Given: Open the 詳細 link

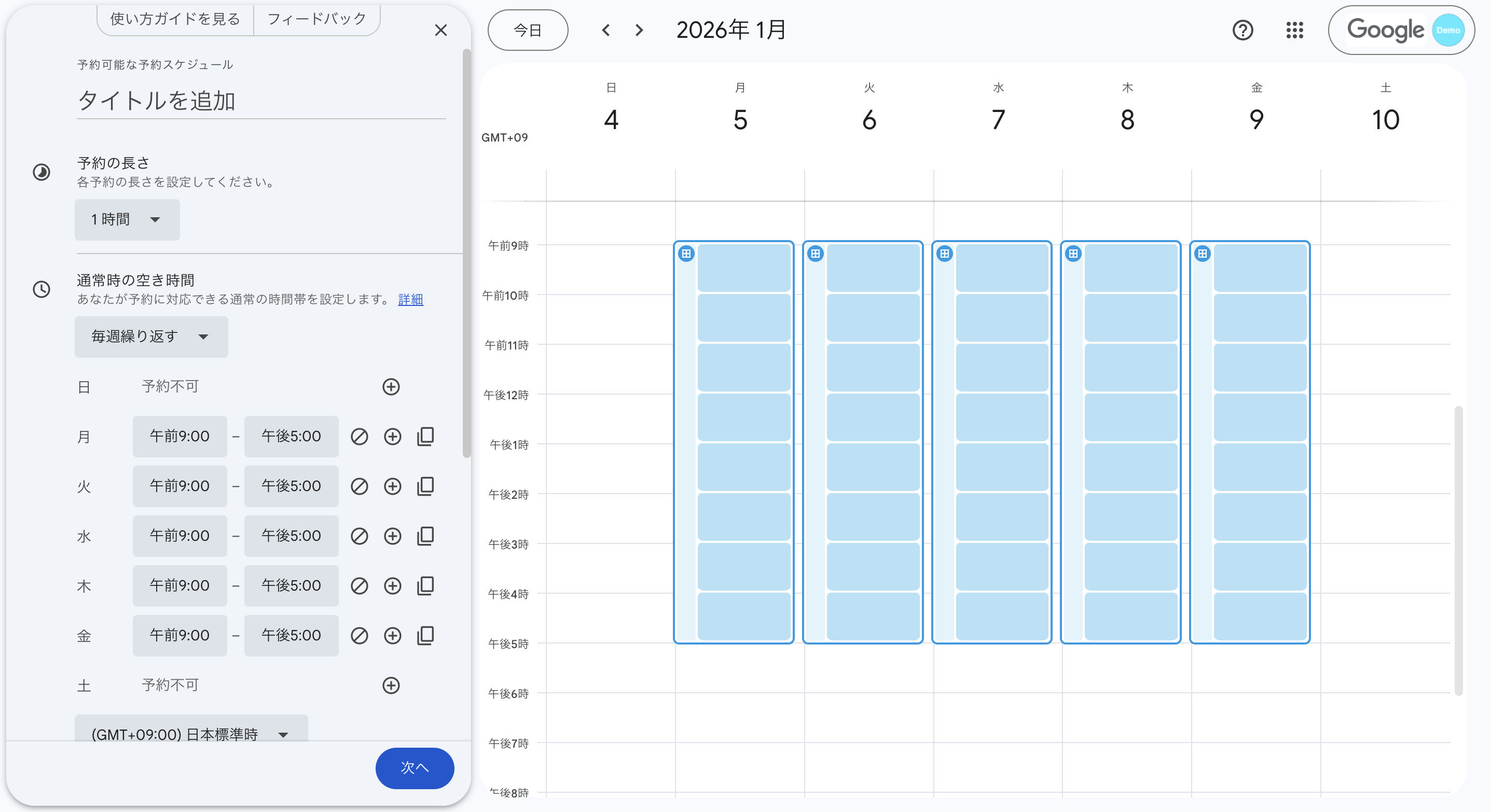Looking at the screenshot, I should coord(410,300).
